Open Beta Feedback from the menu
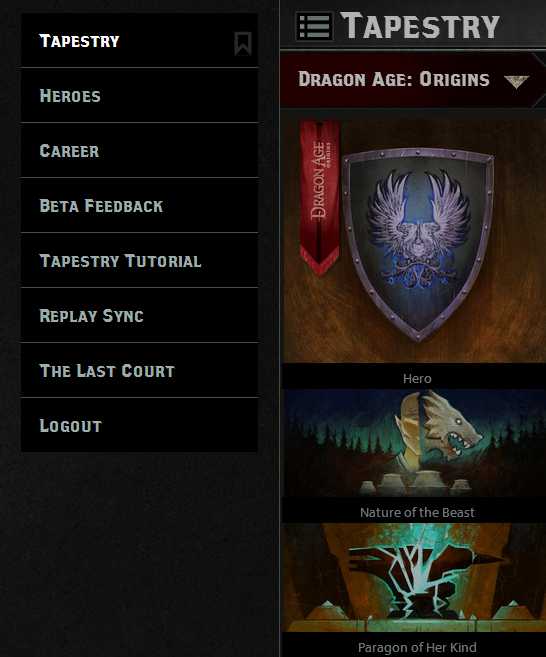Viewport: 546px width, 657px height. (139, 205)
